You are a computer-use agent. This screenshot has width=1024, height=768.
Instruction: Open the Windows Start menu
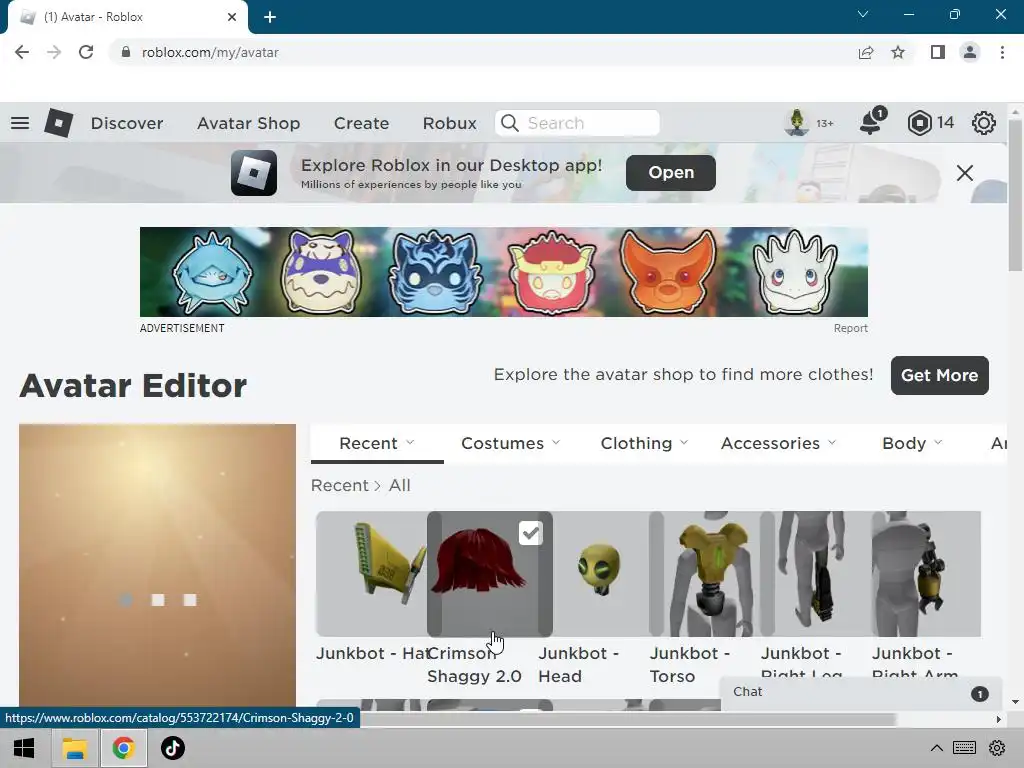point(24,748)
